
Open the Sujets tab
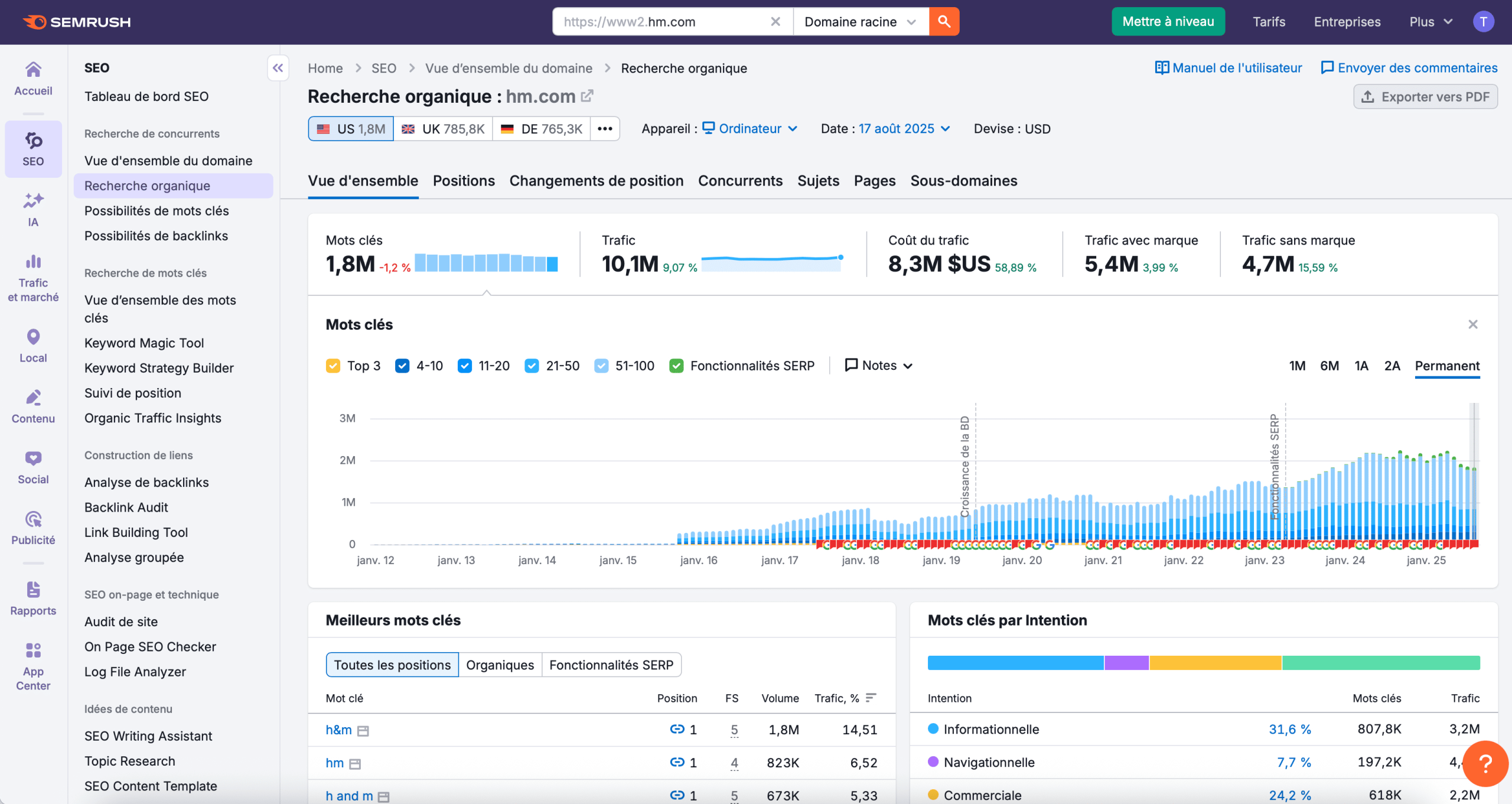pyautogui.click(x=818, y=181)
